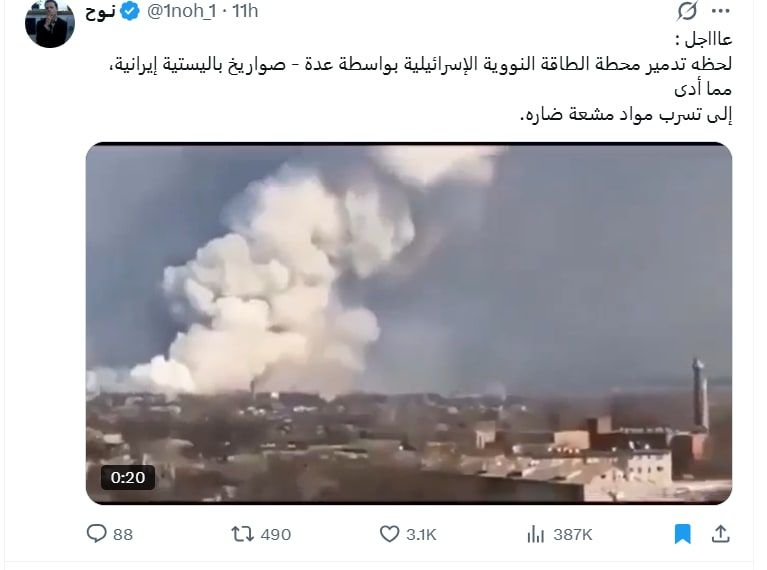Like the tweet with the heart icon

click(389, 534)
